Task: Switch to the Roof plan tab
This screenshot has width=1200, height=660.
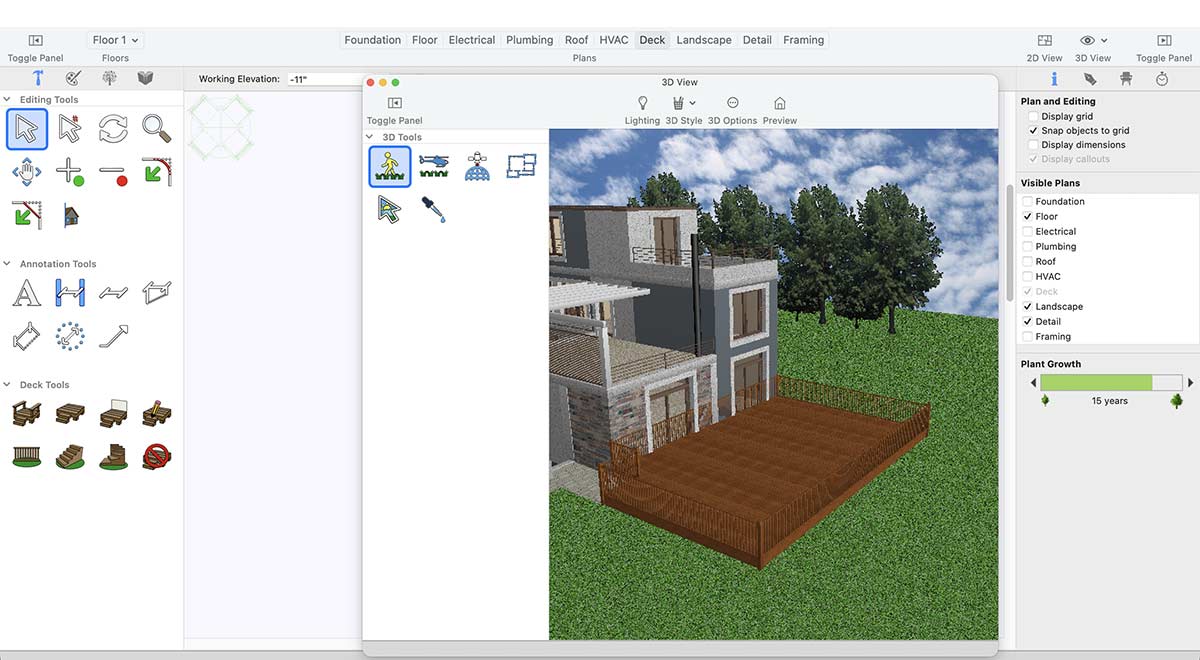Action: click(576, 40)
